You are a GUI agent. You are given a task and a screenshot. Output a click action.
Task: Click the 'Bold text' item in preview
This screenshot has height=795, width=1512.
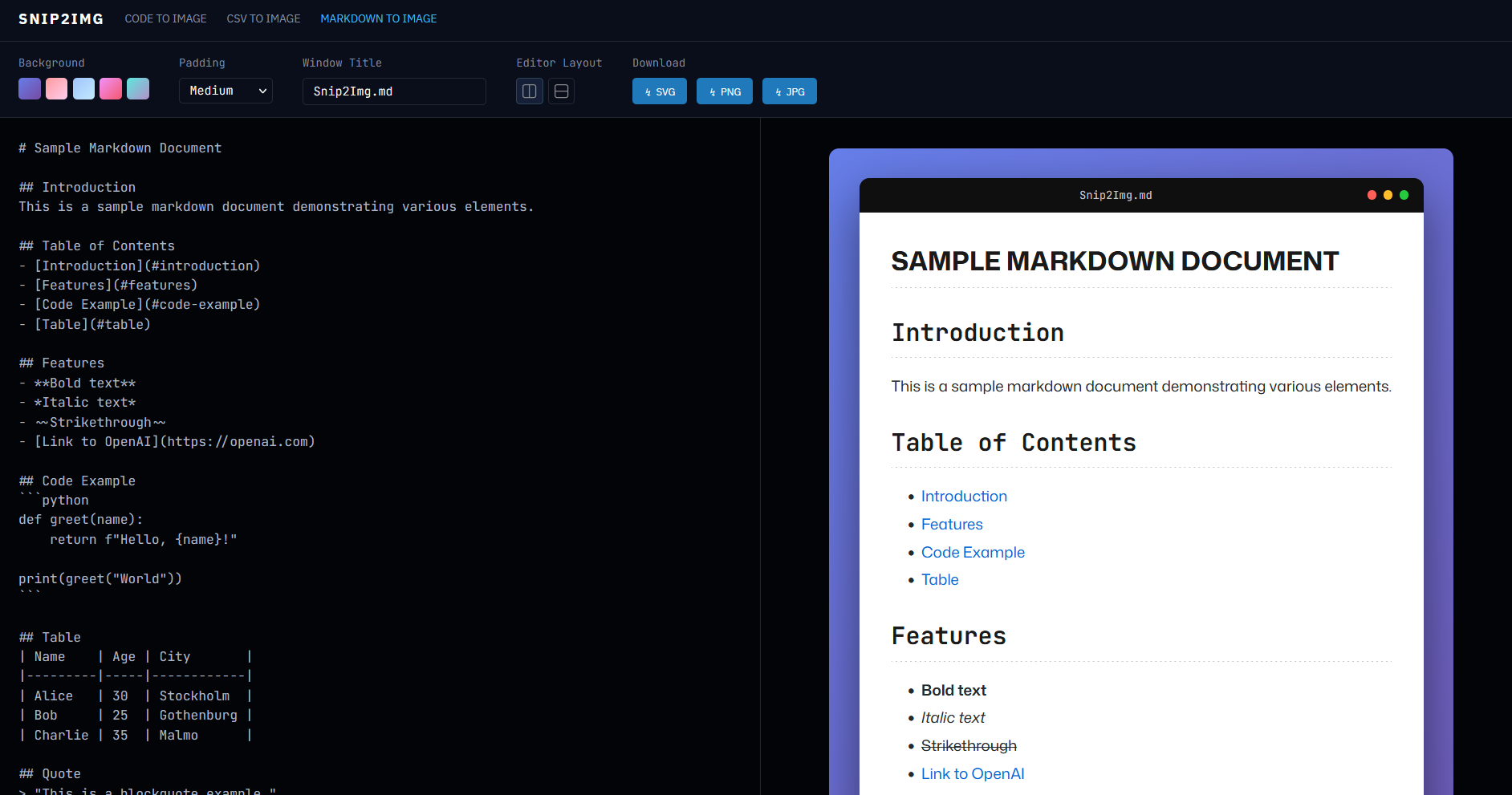pyautogui.click(x=953, y=691)
